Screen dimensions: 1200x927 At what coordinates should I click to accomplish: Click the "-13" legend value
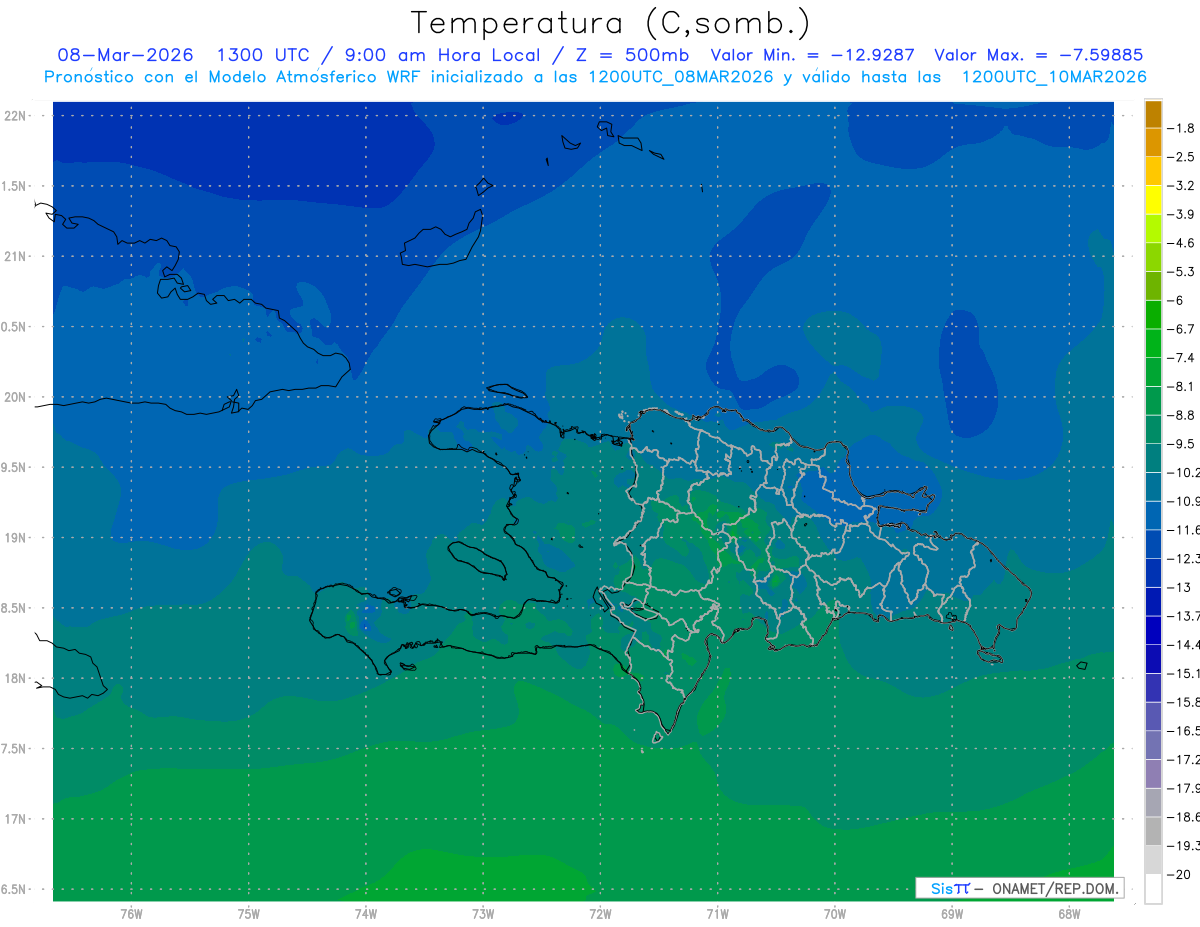[x=1178, y=587]
